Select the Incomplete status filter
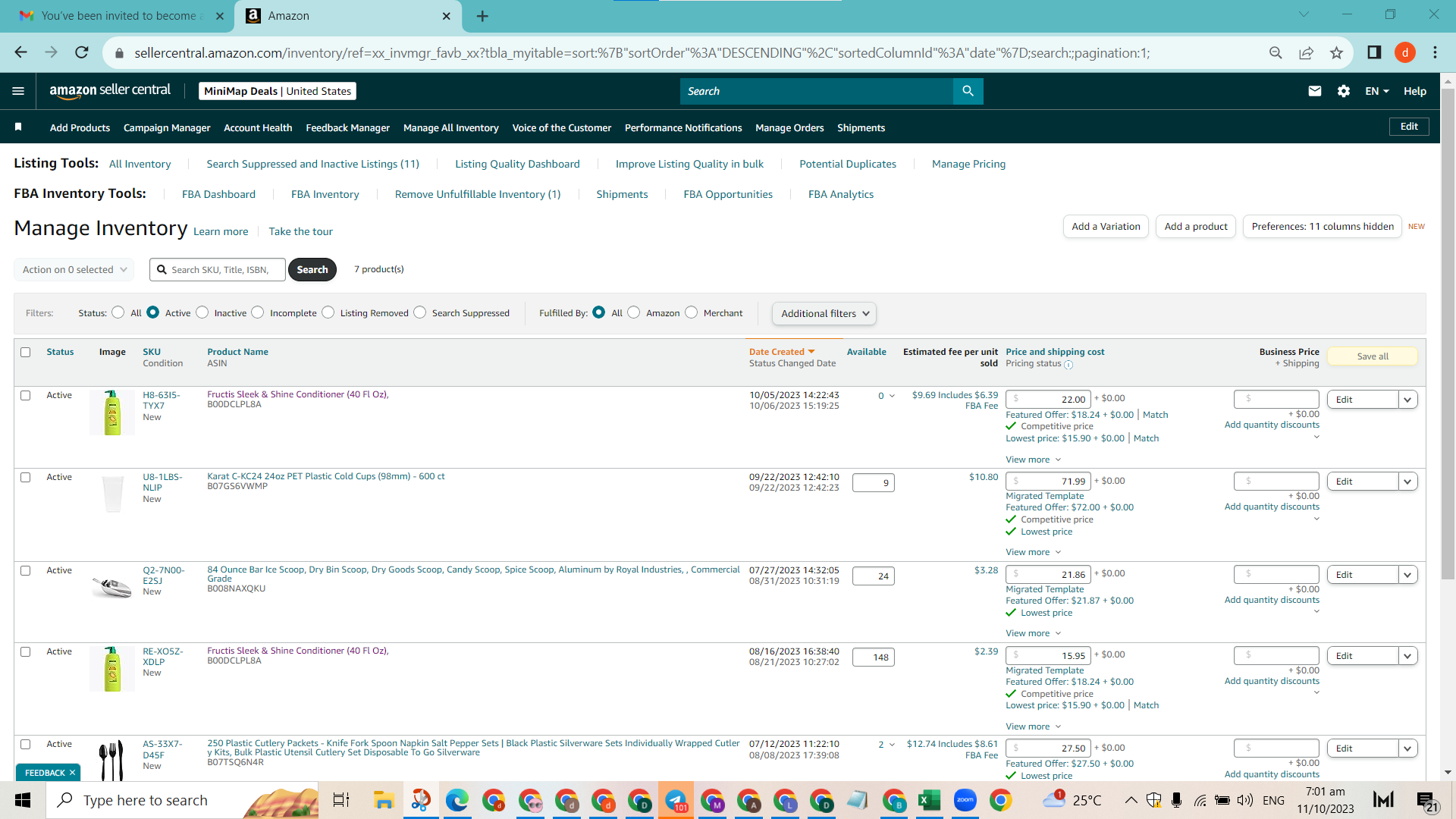 click(258, 312)
